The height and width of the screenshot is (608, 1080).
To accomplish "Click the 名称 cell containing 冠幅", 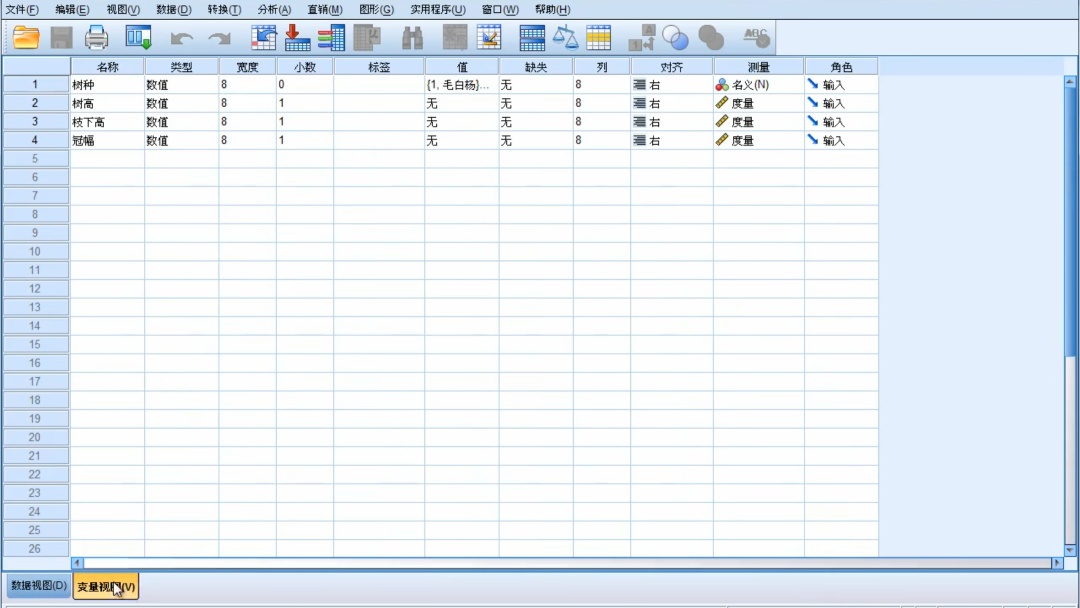I will pyautogui.click(x=107, y=140).
